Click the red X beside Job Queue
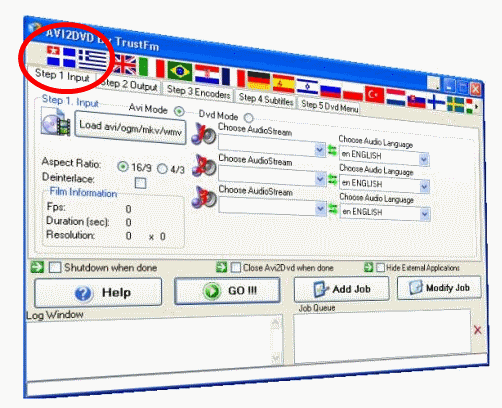The height and width of the screenshot is (408, 502). click(x=477, y=330)
